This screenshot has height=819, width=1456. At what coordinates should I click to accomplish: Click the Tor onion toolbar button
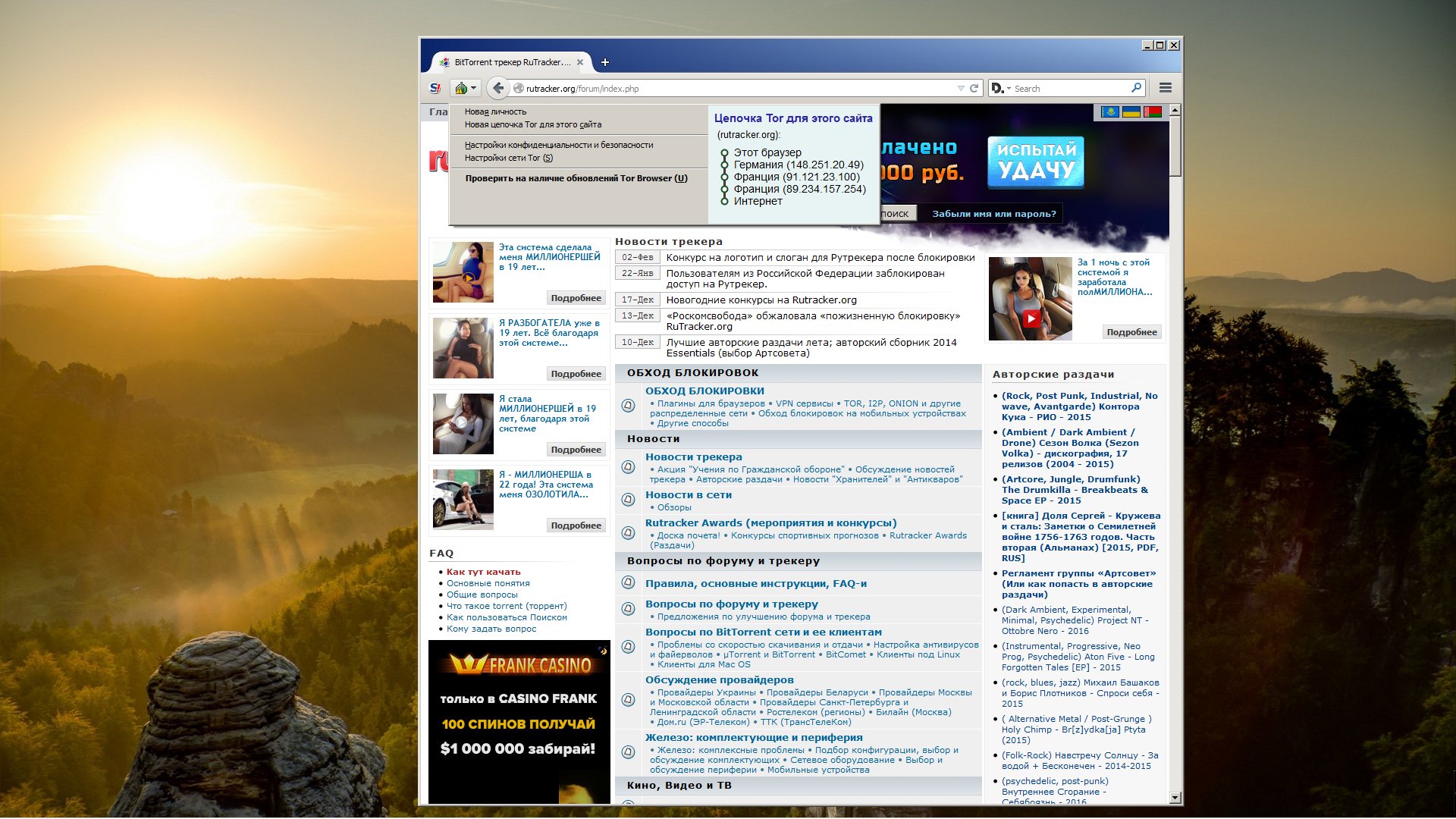pyautogui.click(x=462, y=89)
